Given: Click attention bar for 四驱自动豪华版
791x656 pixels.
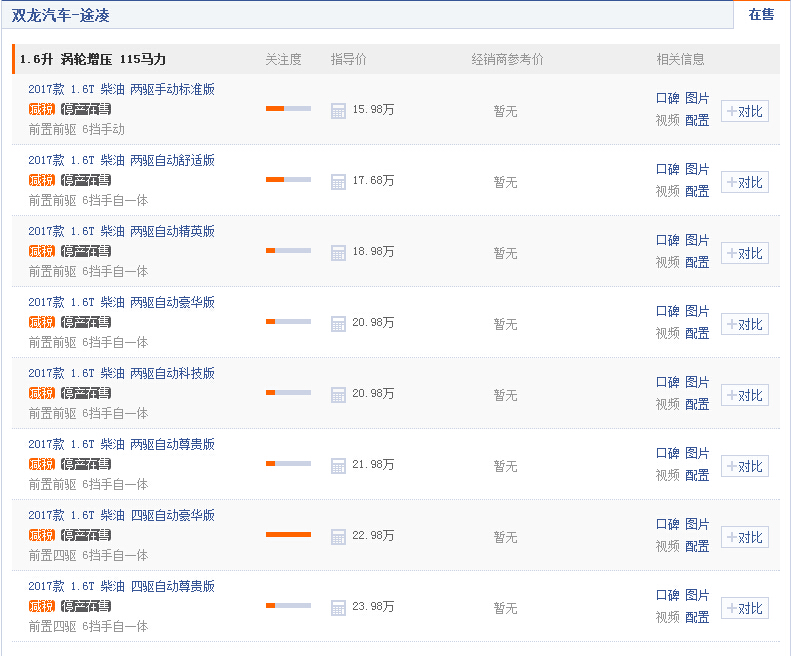Looking at the screenshot, I should click(x=289, y=534).
